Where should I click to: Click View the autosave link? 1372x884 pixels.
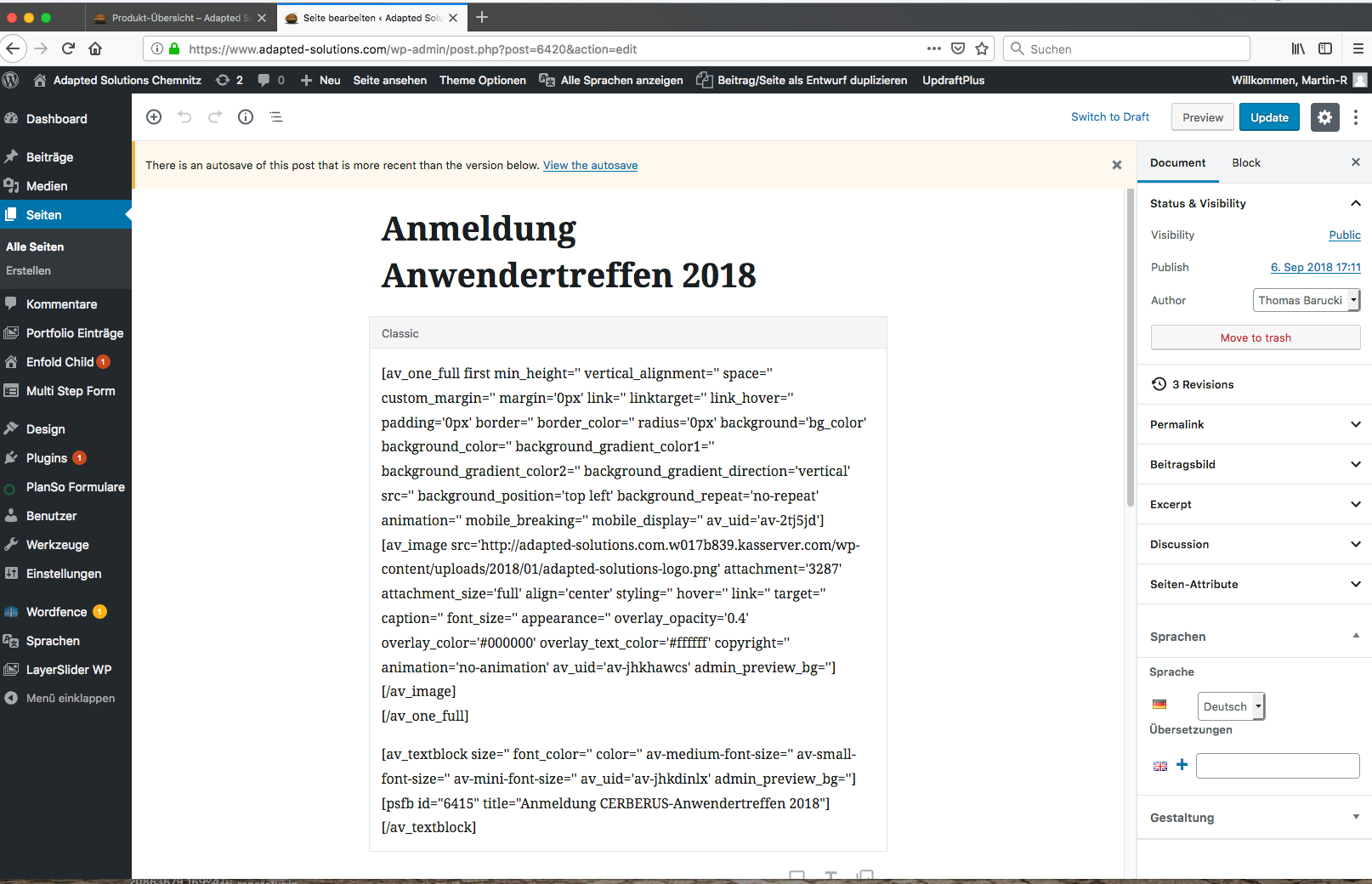590,165
